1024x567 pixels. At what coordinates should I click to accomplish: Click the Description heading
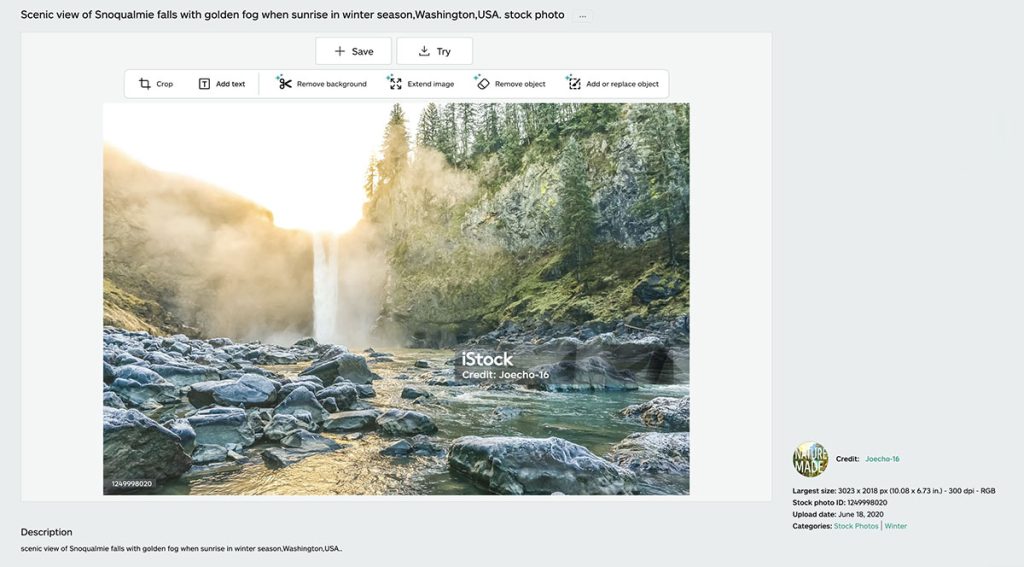pos(46,532)
